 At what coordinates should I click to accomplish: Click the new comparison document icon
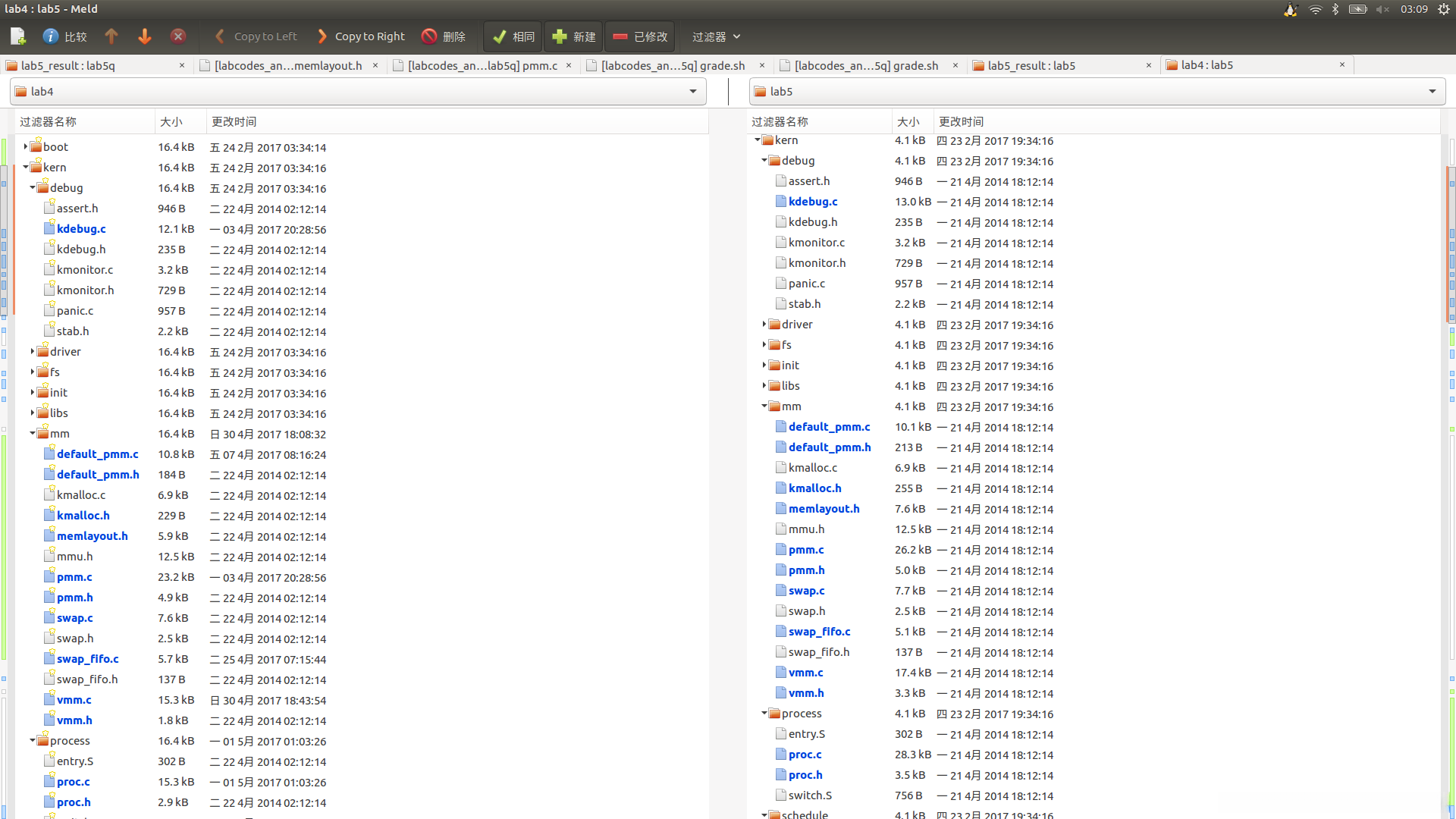click(18, 36)
